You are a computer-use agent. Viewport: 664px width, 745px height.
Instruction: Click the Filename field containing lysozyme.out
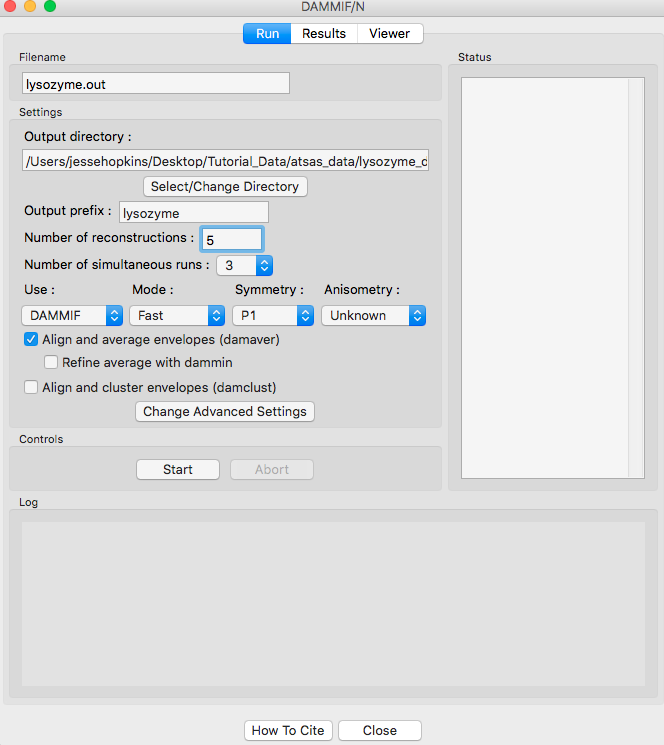point(156,84)
